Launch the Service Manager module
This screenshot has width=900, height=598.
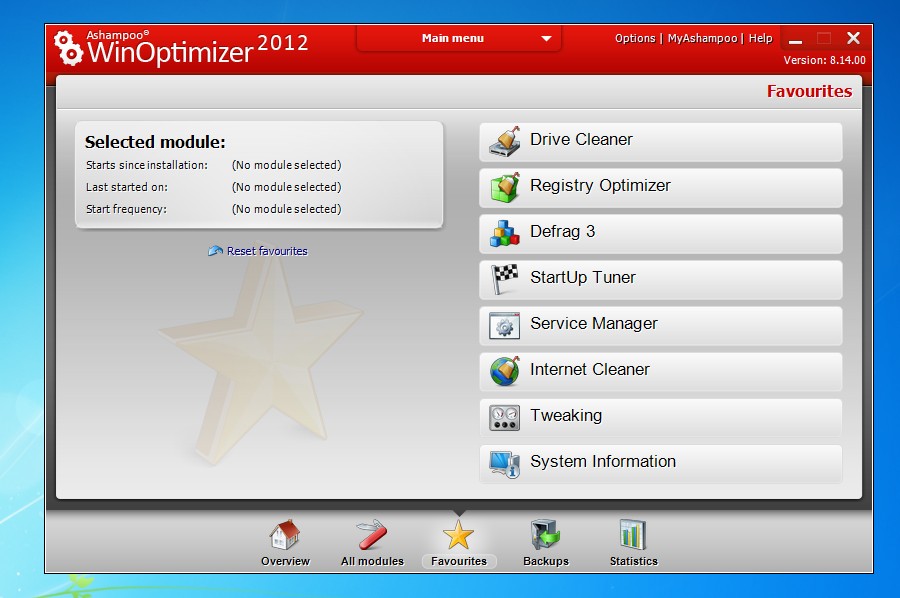[x=661, y=325]
